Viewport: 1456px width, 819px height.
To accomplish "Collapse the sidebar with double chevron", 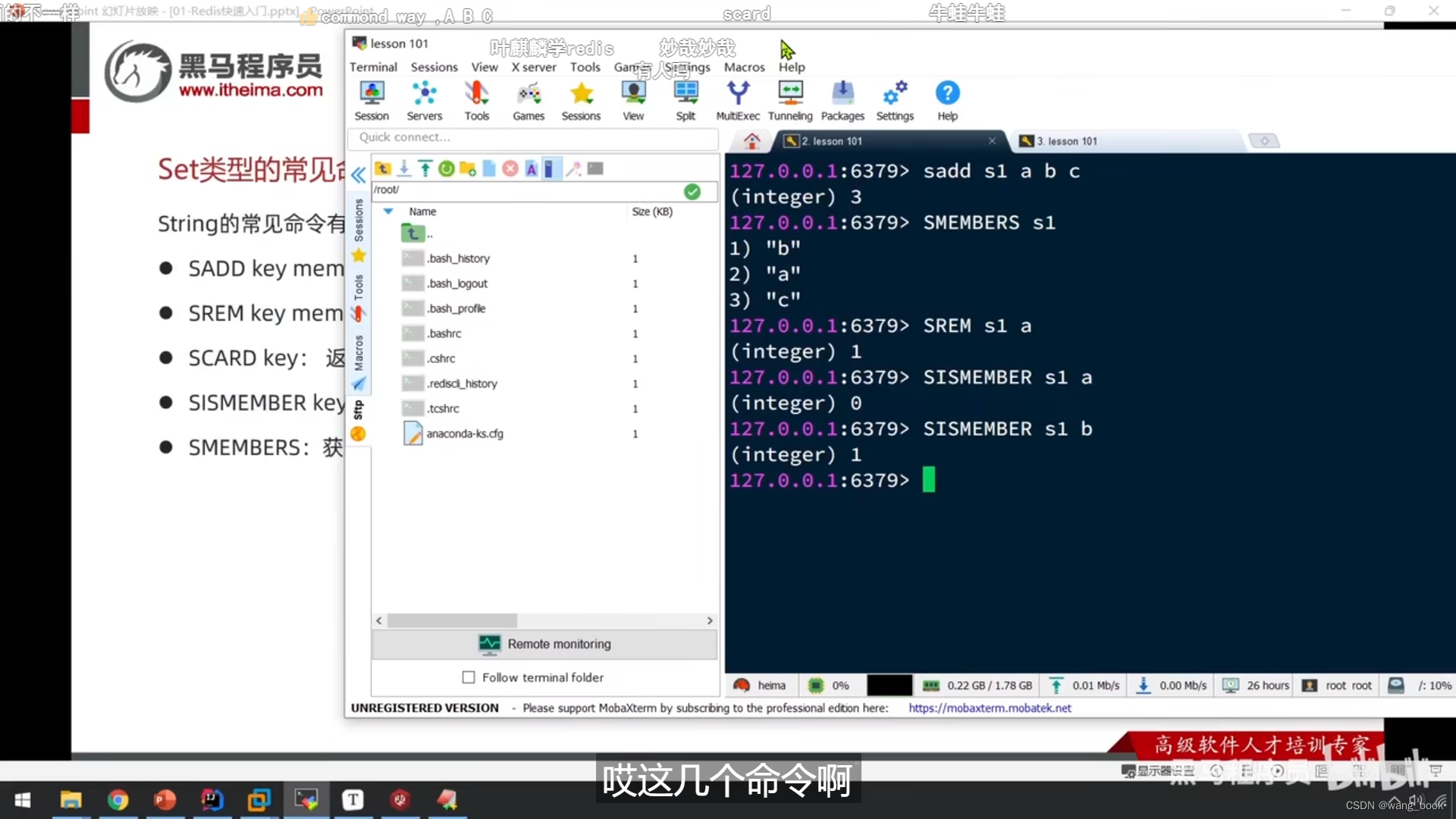I will point(358,175).
